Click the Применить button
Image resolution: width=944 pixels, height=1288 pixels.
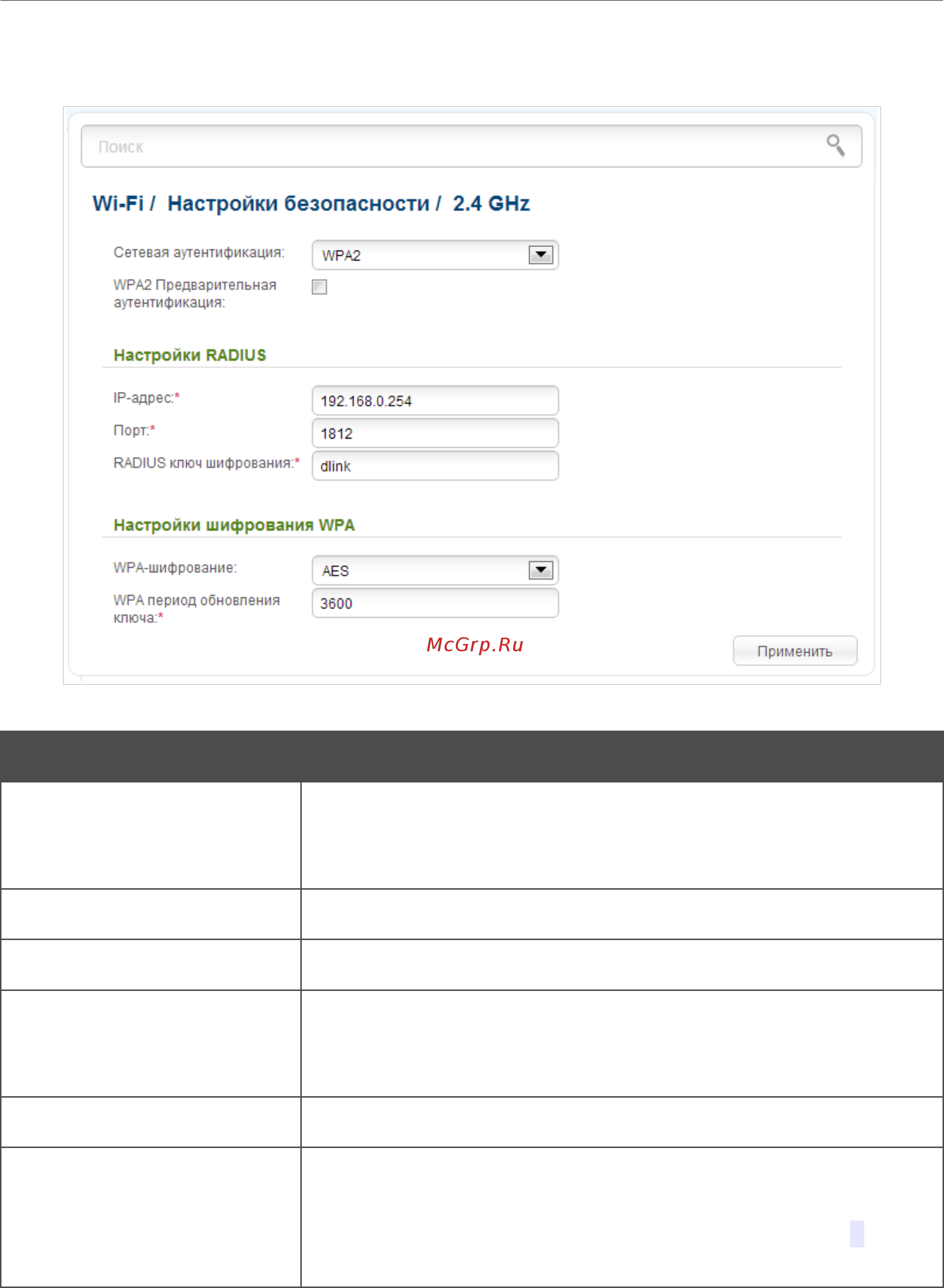(x=795, y=651)
